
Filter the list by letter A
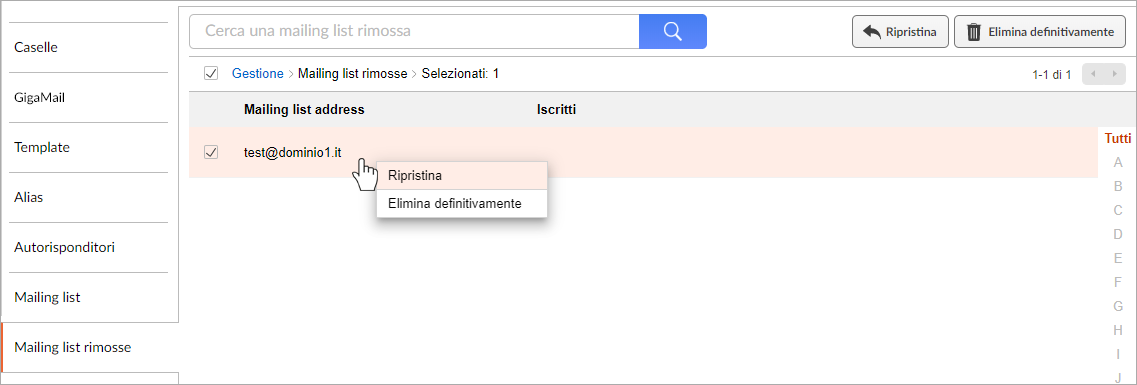coord(1117,162)
